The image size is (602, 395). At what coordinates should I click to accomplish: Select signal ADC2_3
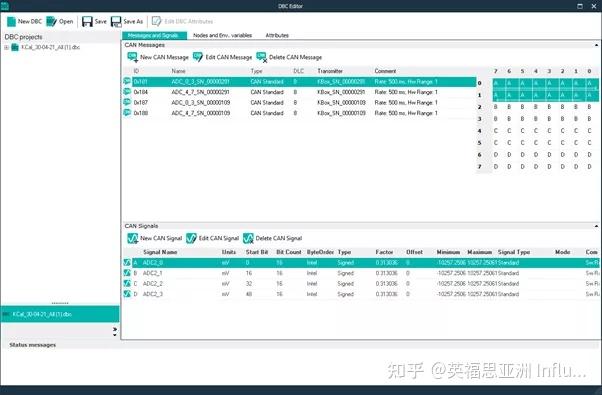coord(152,294)
